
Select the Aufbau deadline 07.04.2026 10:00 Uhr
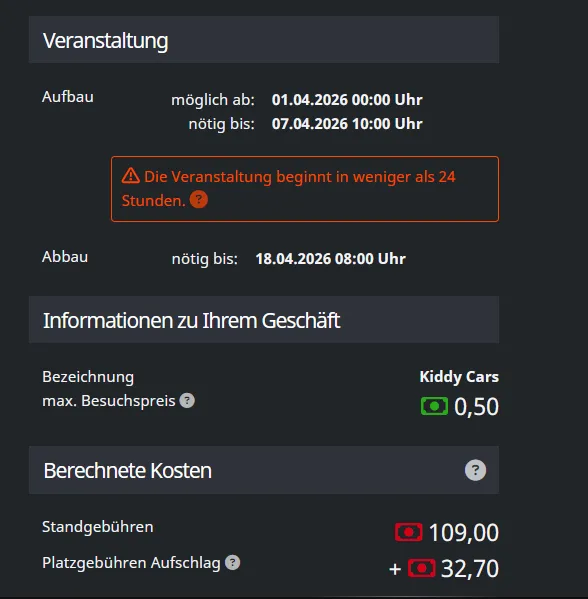347,124
